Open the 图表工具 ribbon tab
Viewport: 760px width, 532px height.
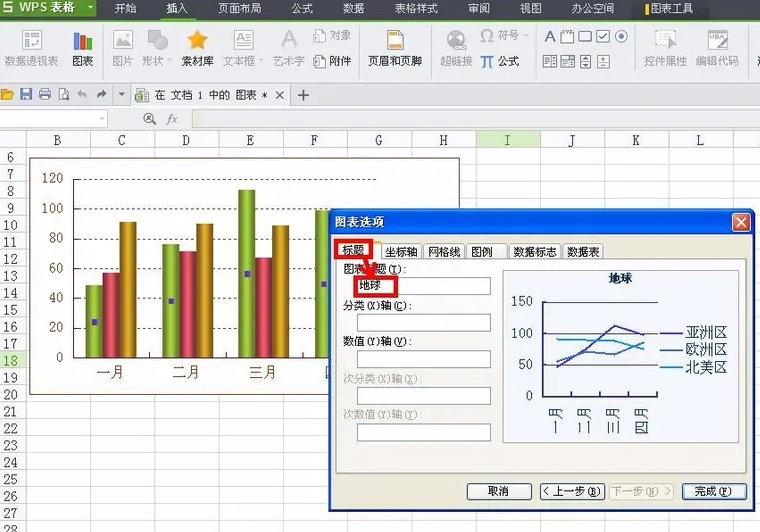(669, 8)
